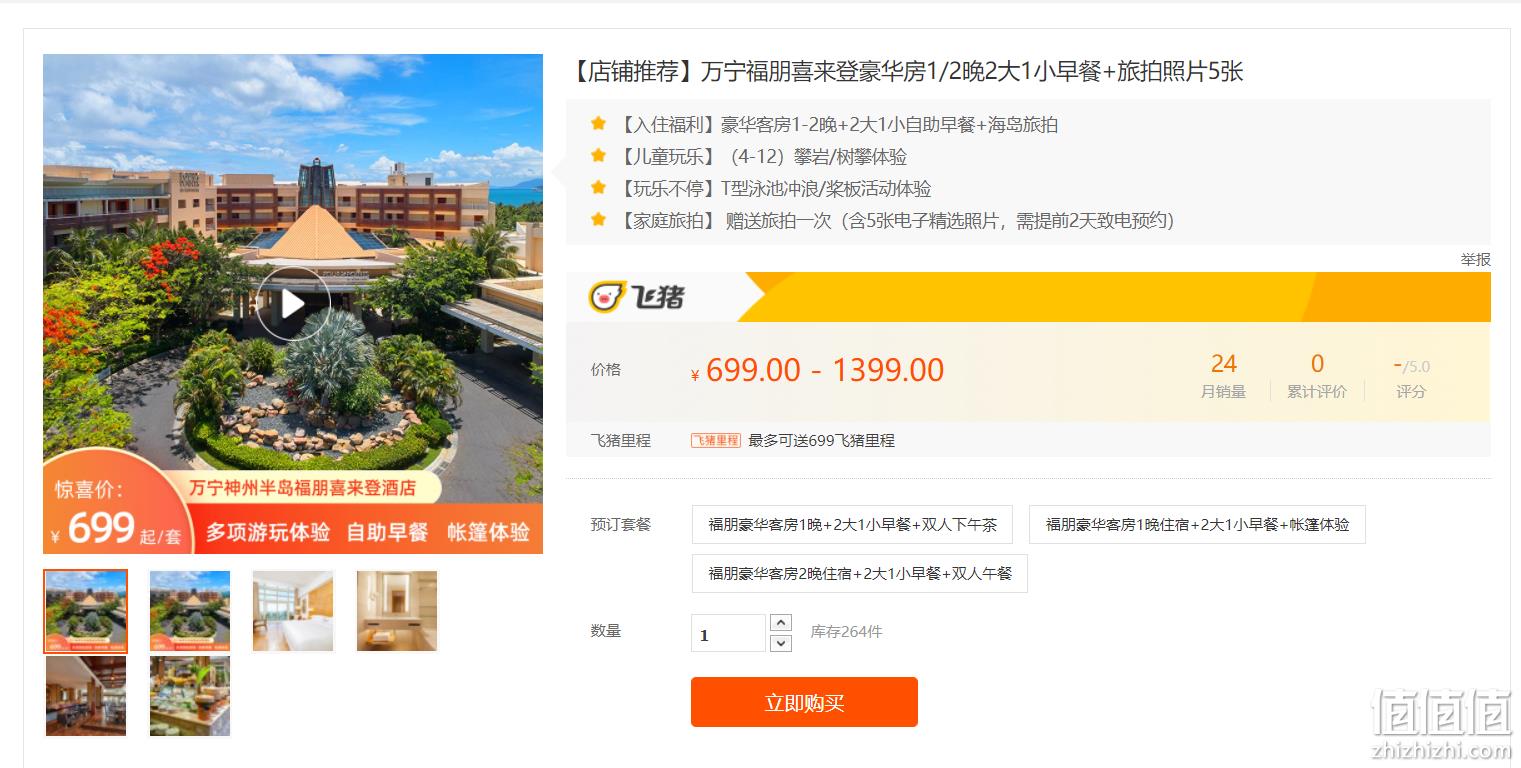Click the 立即购买 button
The width and height of the screenshot is (1521, 768).
click(804, 702)
